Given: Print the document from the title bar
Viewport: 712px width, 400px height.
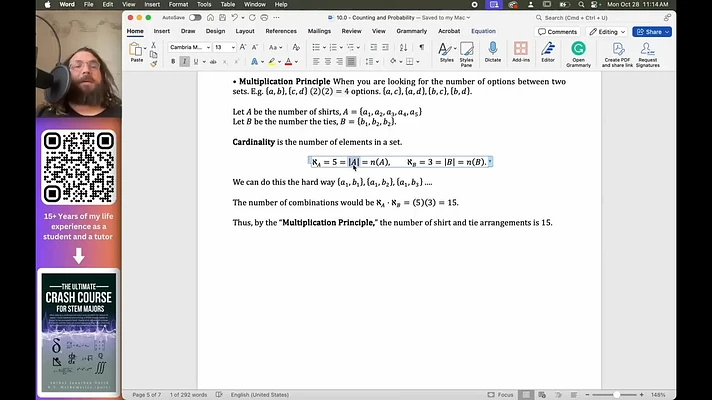Looking at the screenshot, I should (264, 18).
